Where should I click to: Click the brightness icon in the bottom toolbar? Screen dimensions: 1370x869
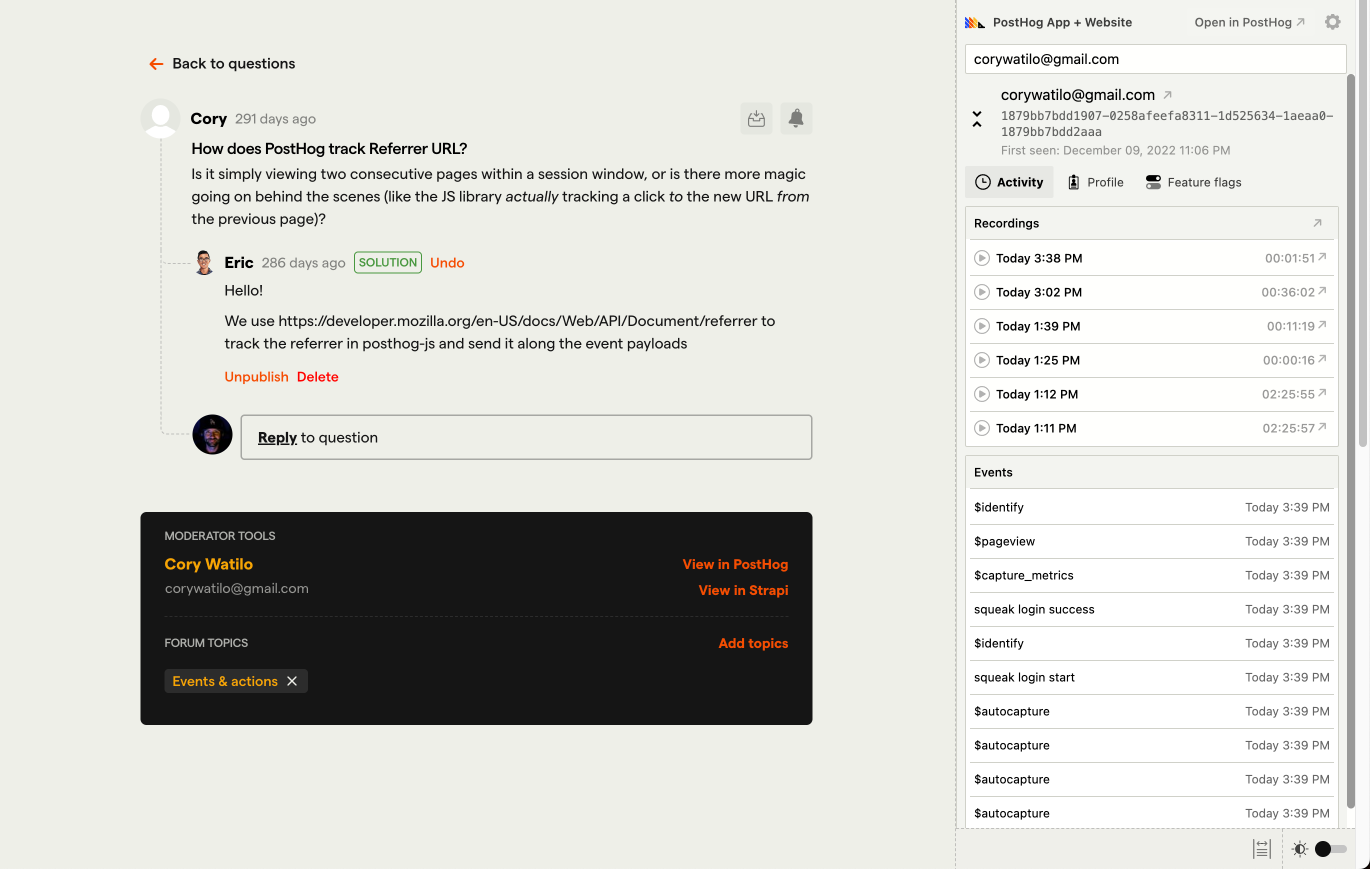1298,848
